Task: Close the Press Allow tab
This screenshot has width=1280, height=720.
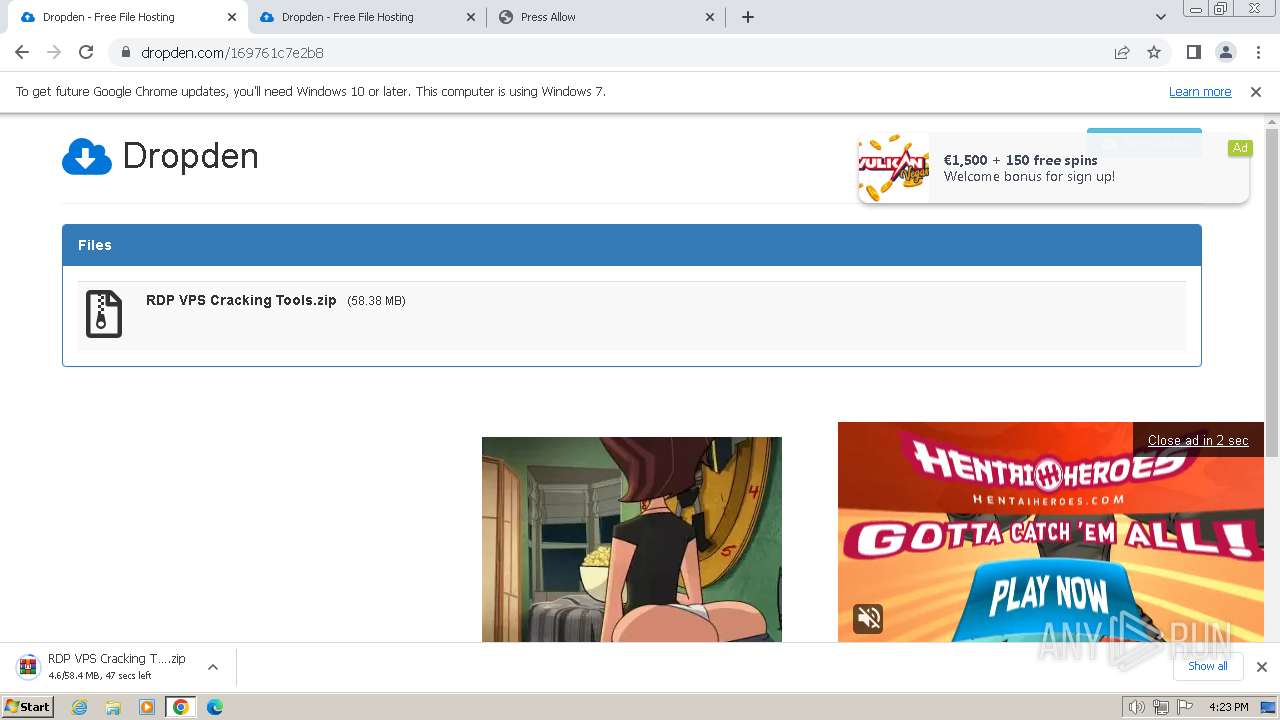Action: point(710,17)
